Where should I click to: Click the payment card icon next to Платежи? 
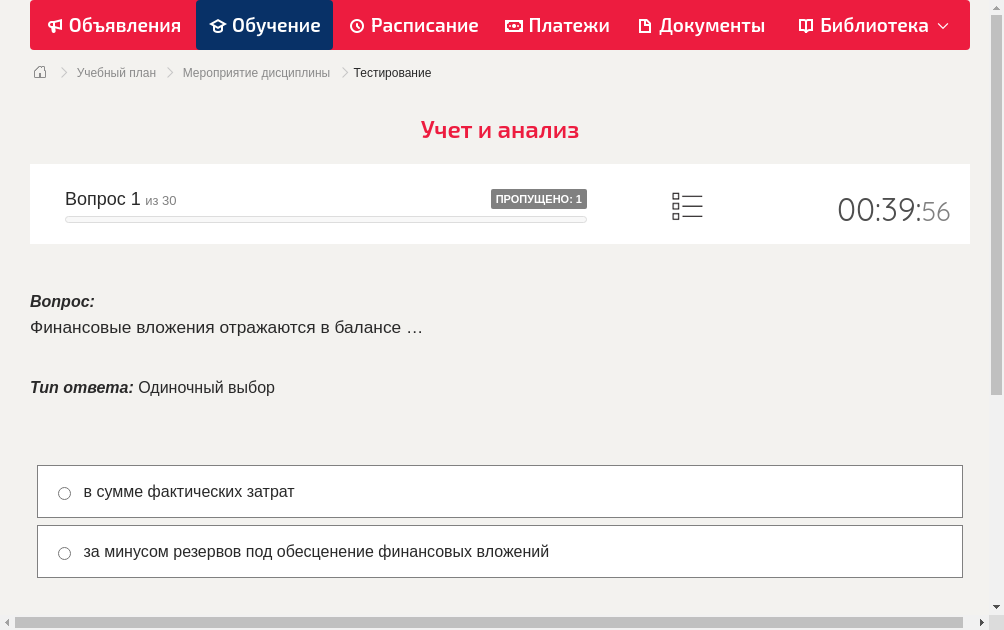coord(514,25)
